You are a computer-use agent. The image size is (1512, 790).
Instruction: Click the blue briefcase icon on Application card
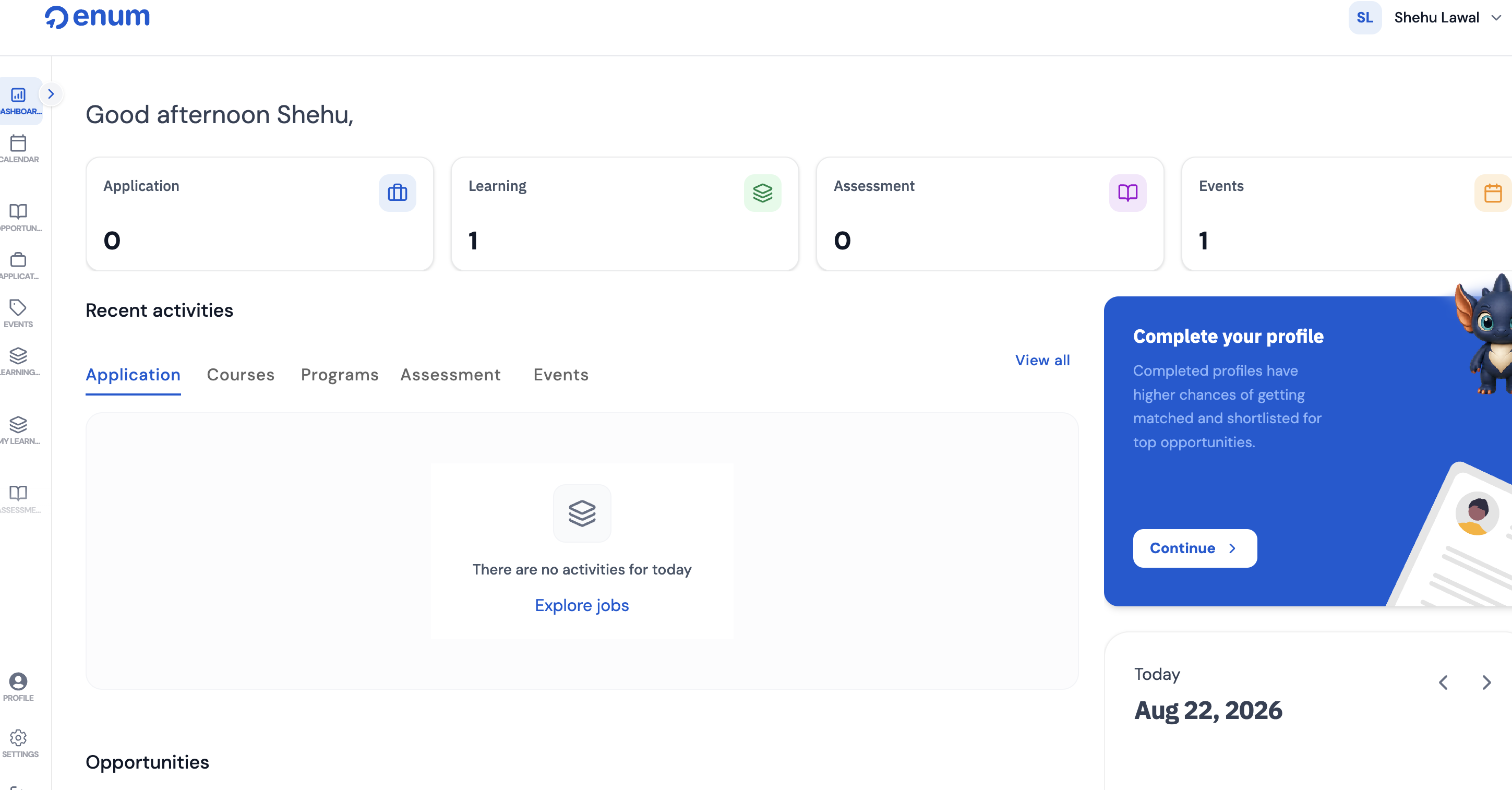(398, 193)
